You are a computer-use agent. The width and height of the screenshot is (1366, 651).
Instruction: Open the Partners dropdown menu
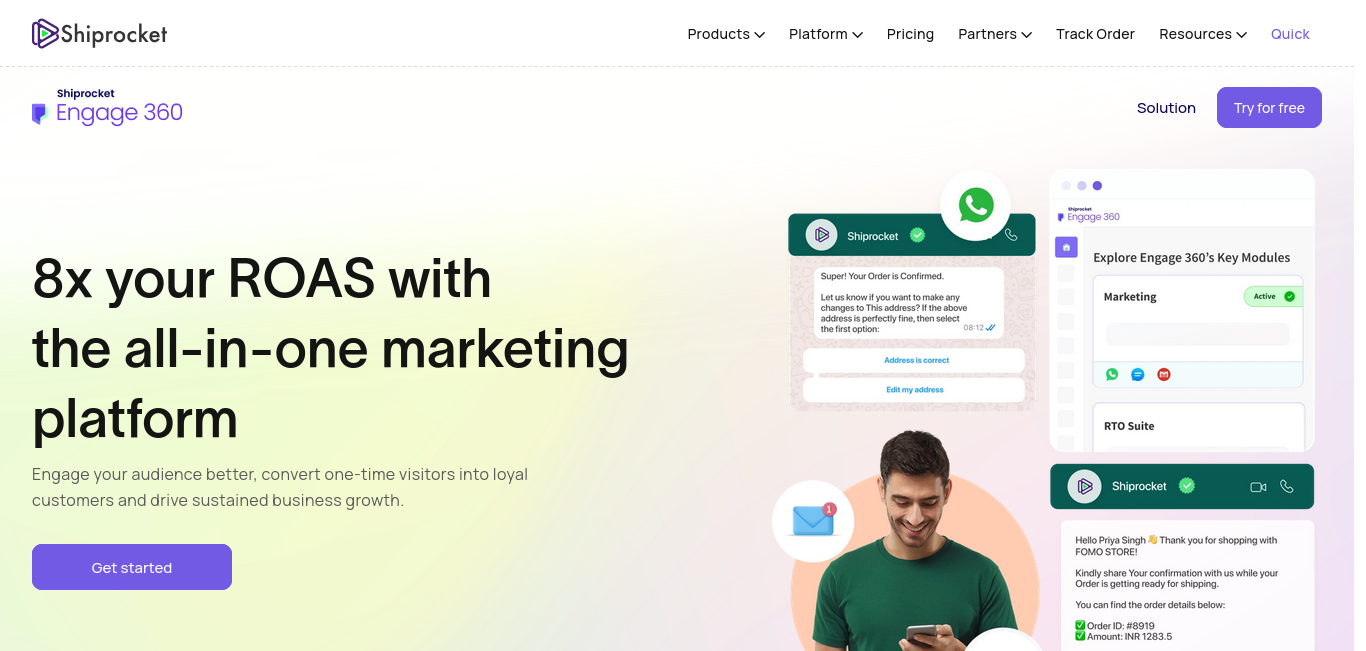coord(994,34)
